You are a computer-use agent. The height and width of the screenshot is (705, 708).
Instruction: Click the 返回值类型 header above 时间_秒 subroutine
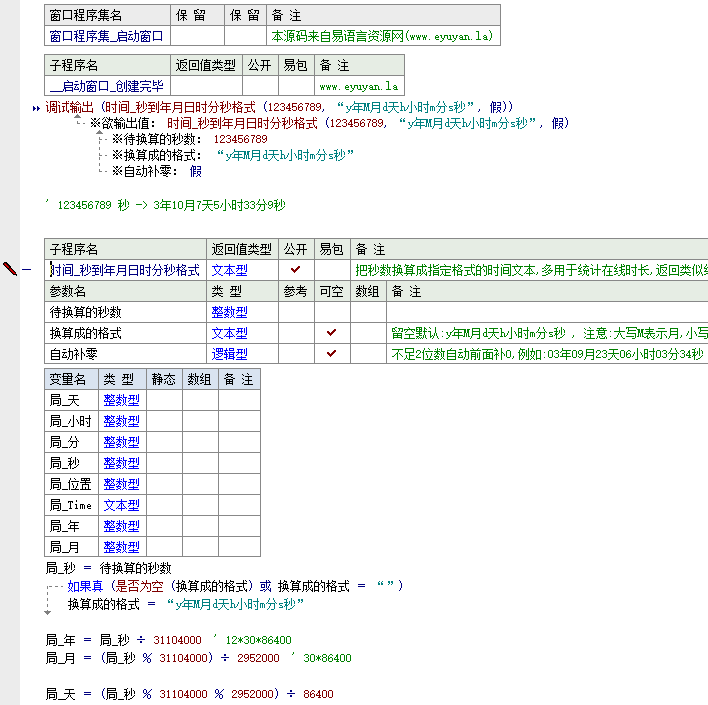(242, 249)
